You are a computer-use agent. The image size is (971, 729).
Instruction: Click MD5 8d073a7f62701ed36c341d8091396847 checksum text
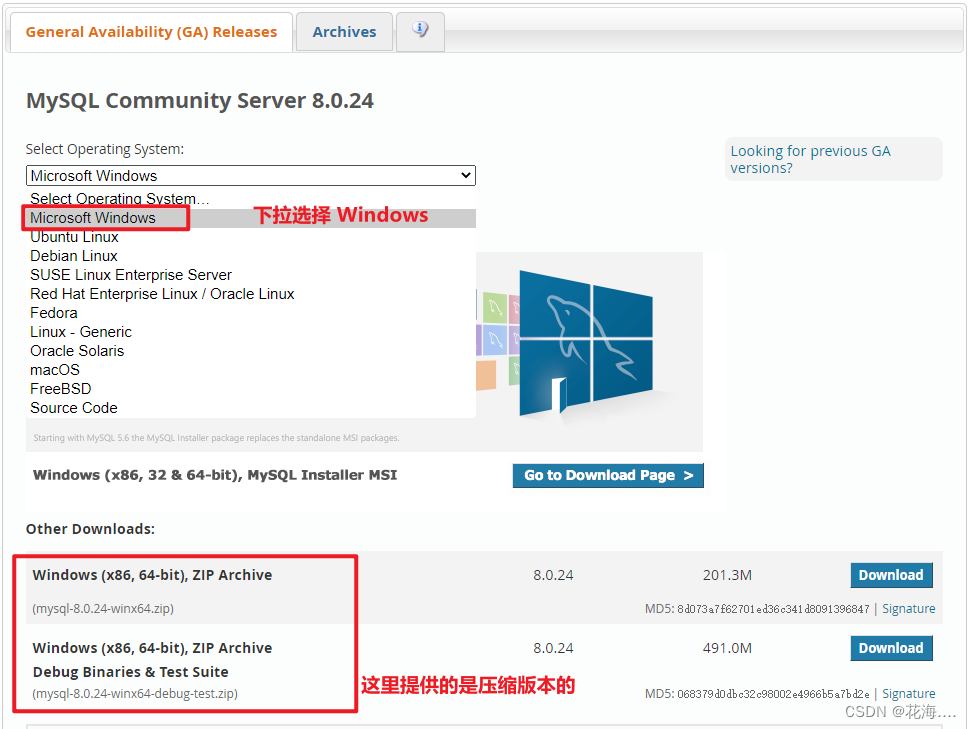(757, 609)
